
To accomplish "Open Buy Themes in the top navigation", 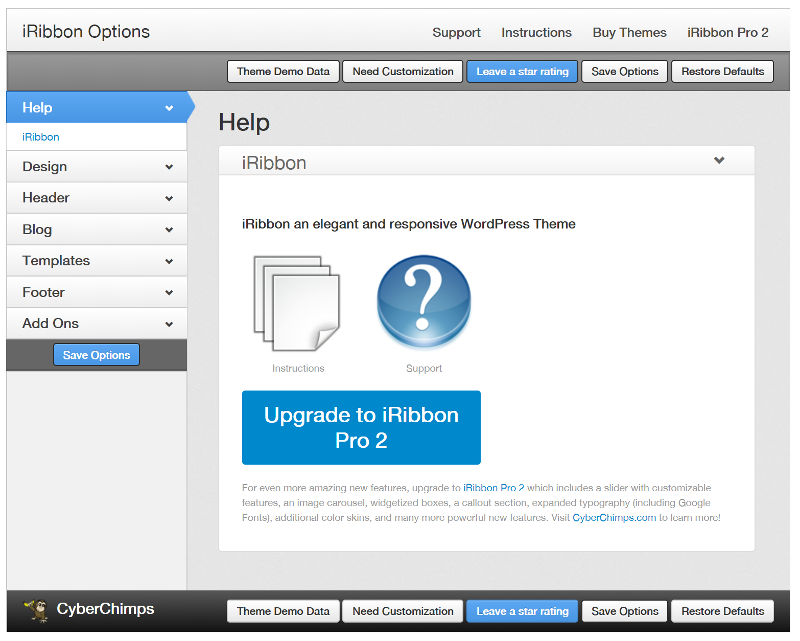I will click(629, 32).
